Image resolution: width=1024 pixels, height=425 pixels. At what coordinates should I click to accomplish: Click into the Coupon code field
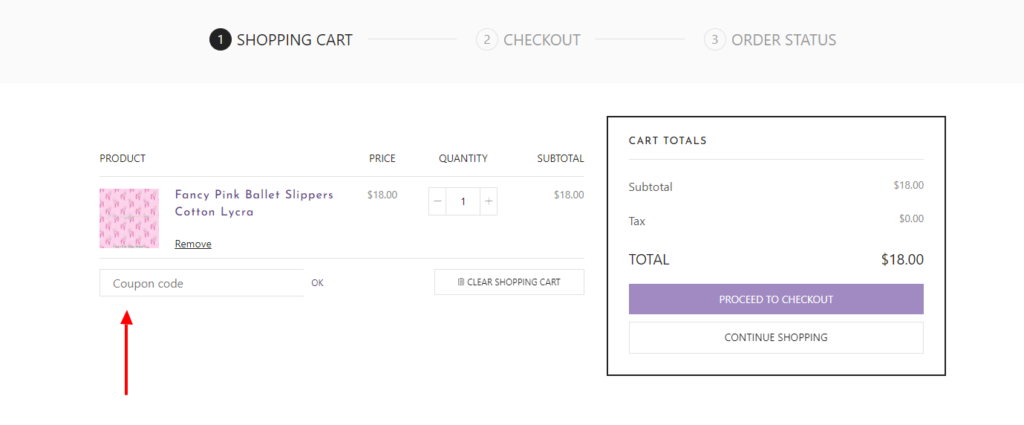pyautogui.click(x=201, y=283)
